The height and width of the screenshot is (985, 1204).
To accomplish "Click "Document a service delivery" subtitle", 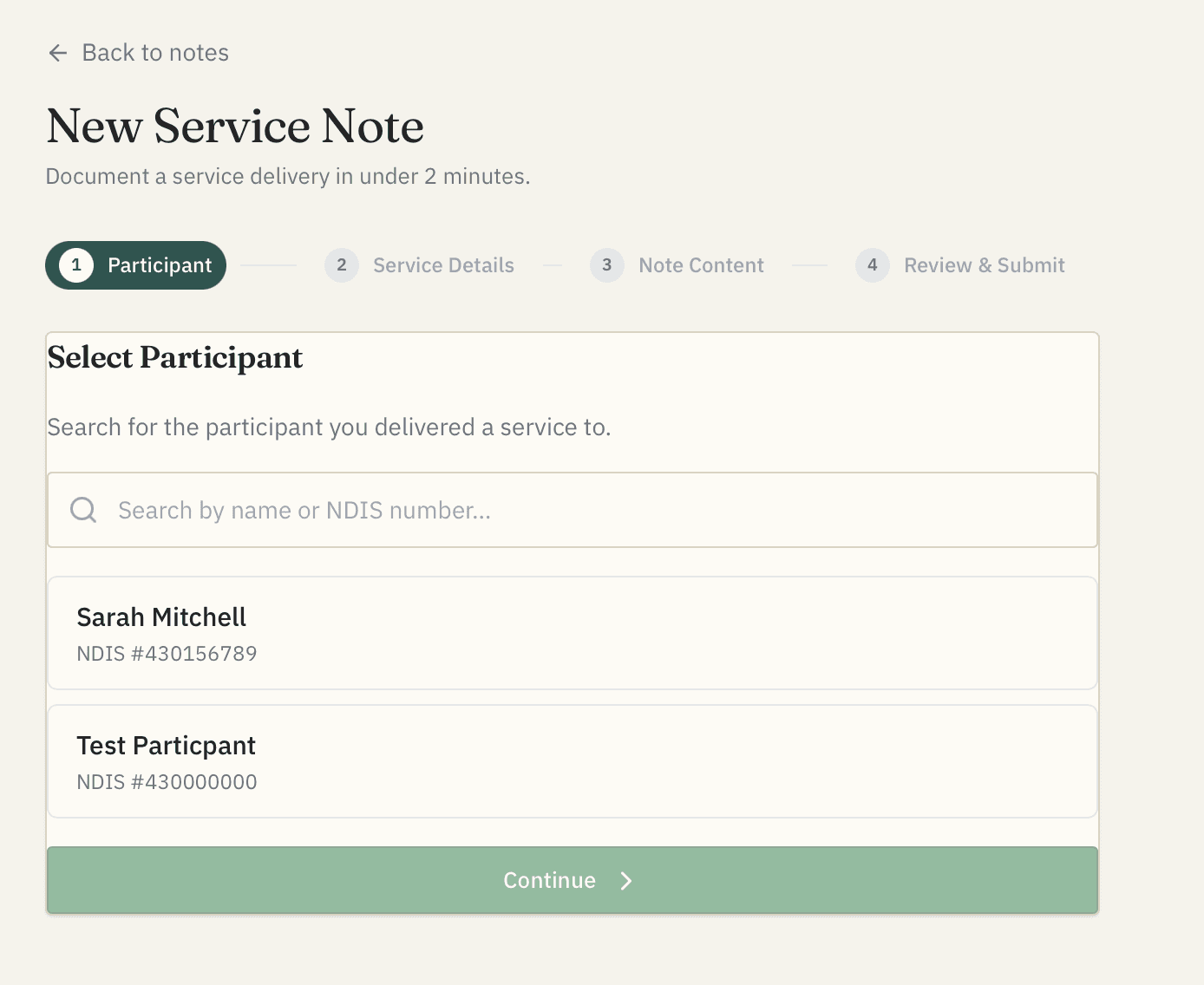I will coord(288,177).
